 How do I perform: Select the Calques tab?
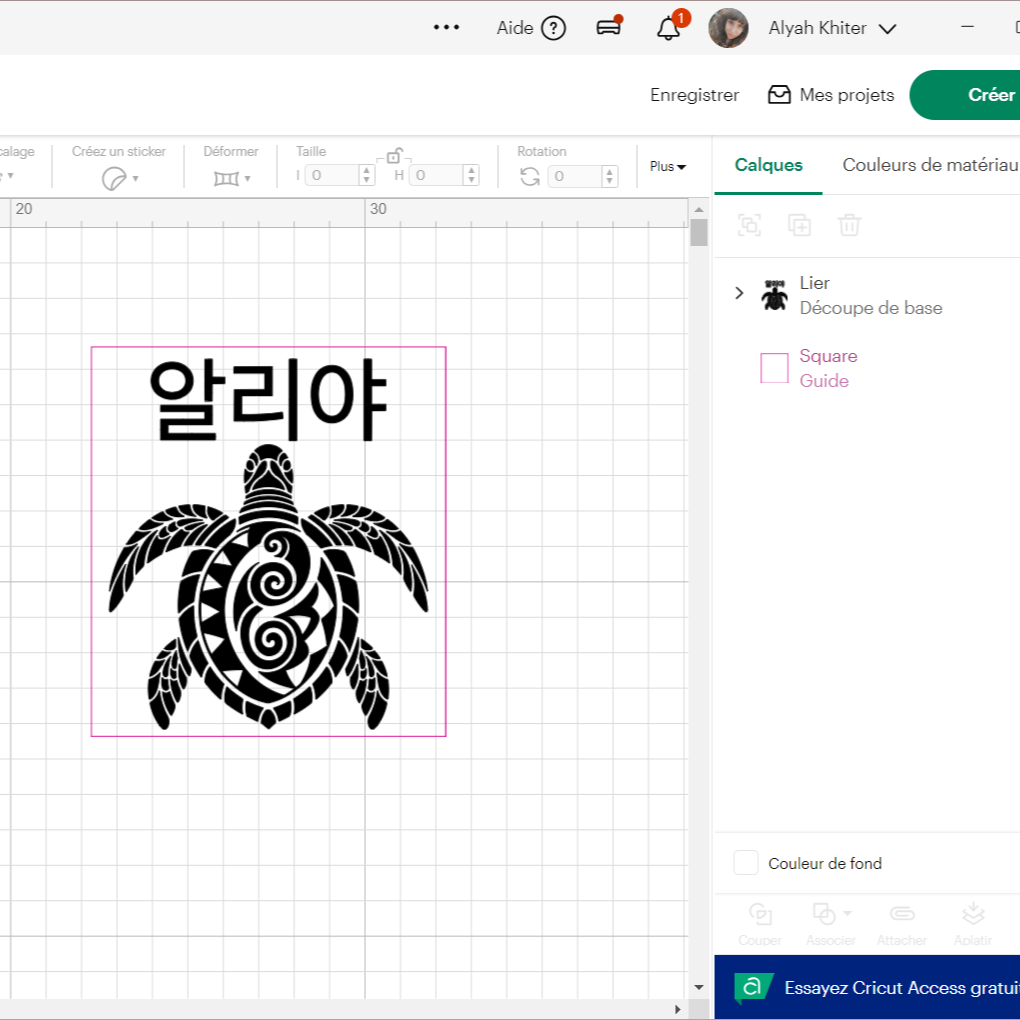(x=768, y=165)
